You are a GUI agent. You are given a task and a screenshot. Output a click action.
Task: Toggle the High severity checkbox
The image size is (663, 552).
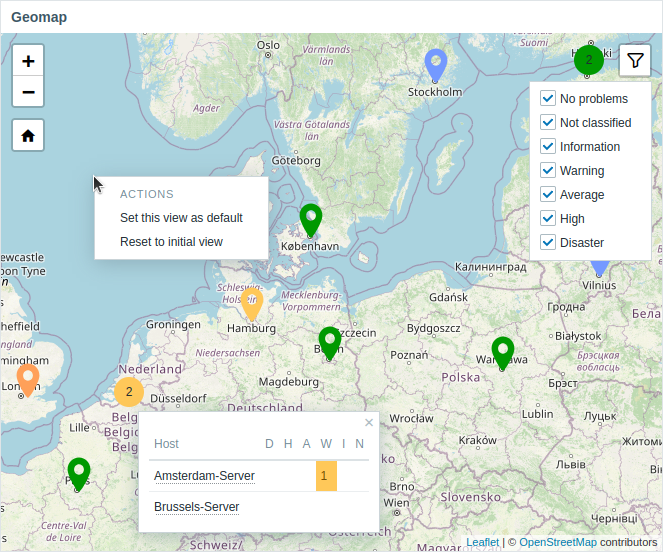click(x=548, y=219)
